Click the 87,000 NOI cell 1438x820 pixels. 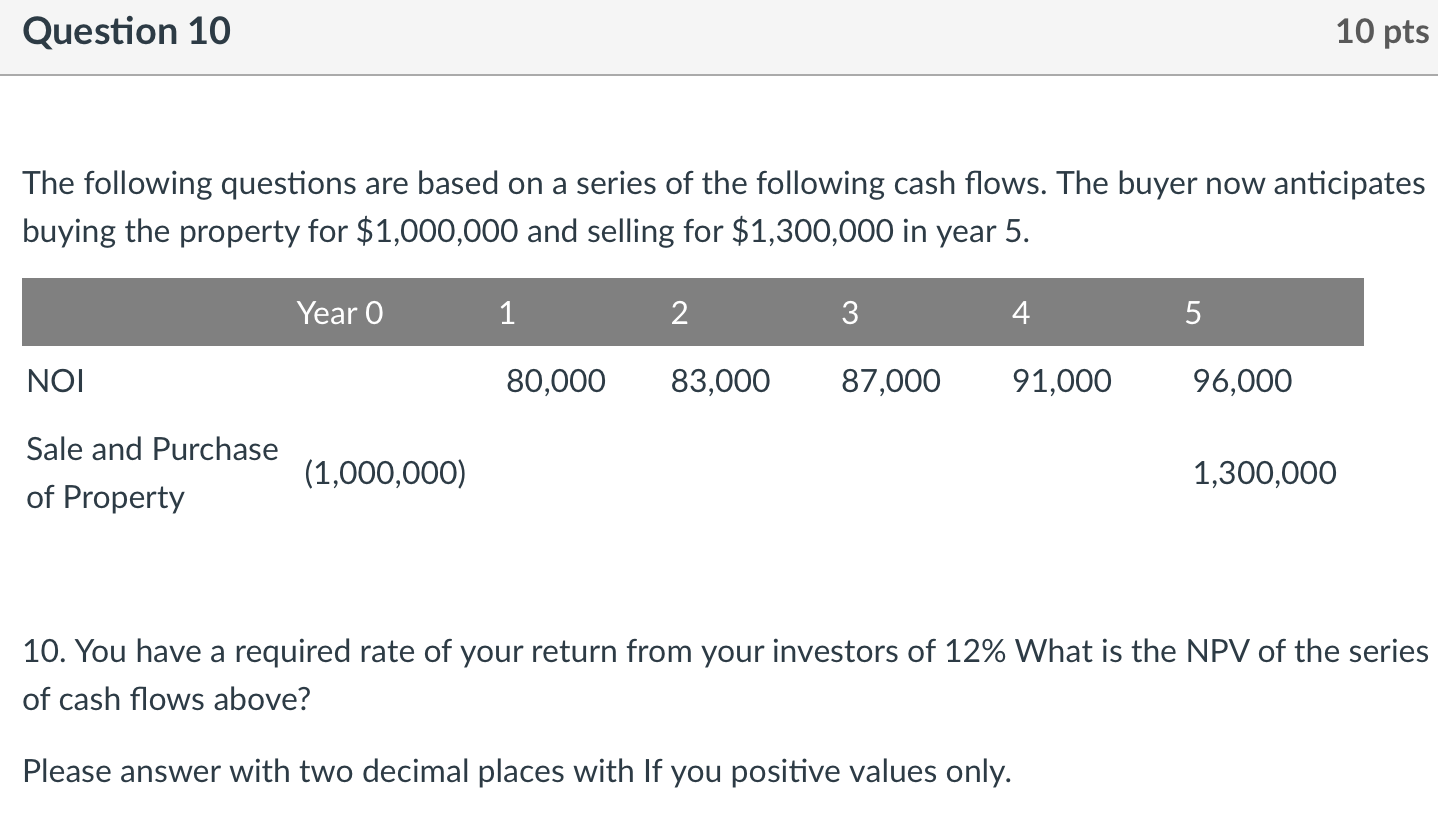[891, 381]
